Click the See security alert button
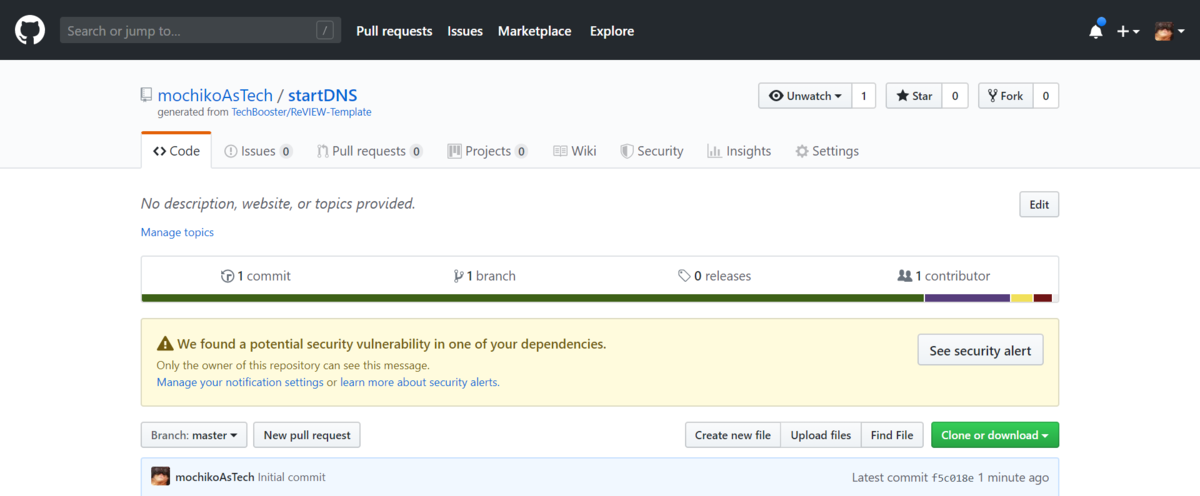This screenshot has height=496, width=1200. pyautogui.click(x=981, y=351)
